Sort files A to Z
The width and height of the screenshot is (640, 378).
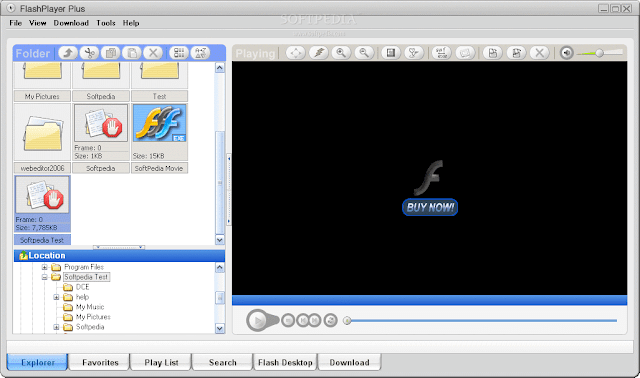click(x=200, y=53)
